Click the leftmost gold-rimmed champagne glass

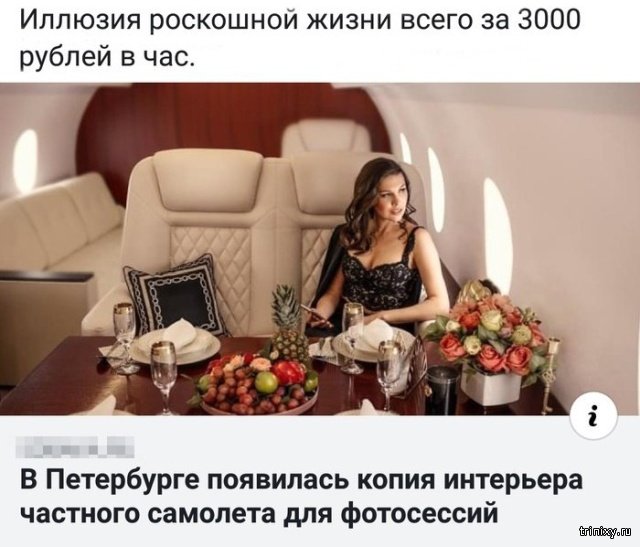pyautogui.click(x=126, y=336)
